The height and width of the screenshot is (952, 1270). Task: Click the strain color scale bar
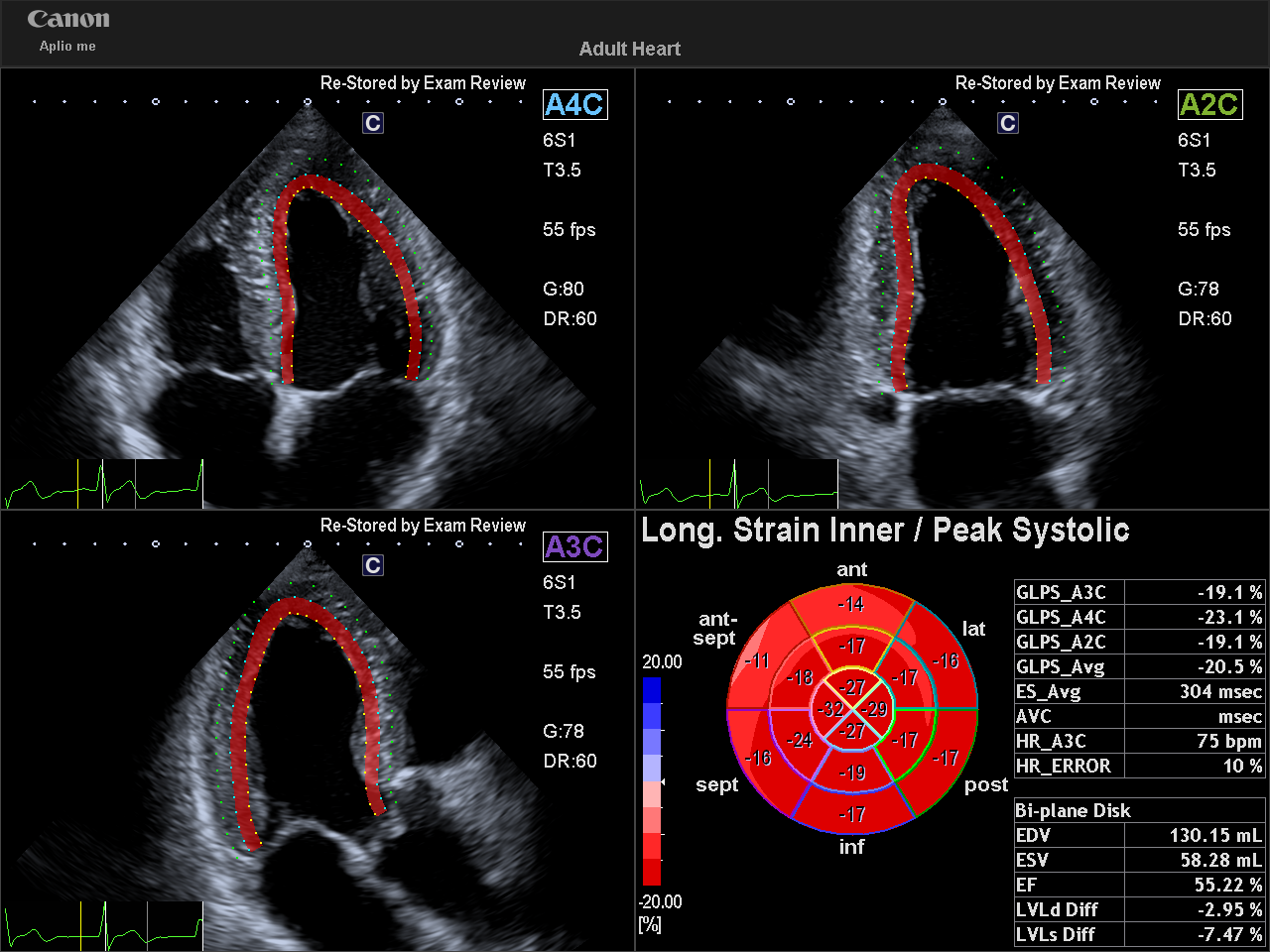[652, 781]
